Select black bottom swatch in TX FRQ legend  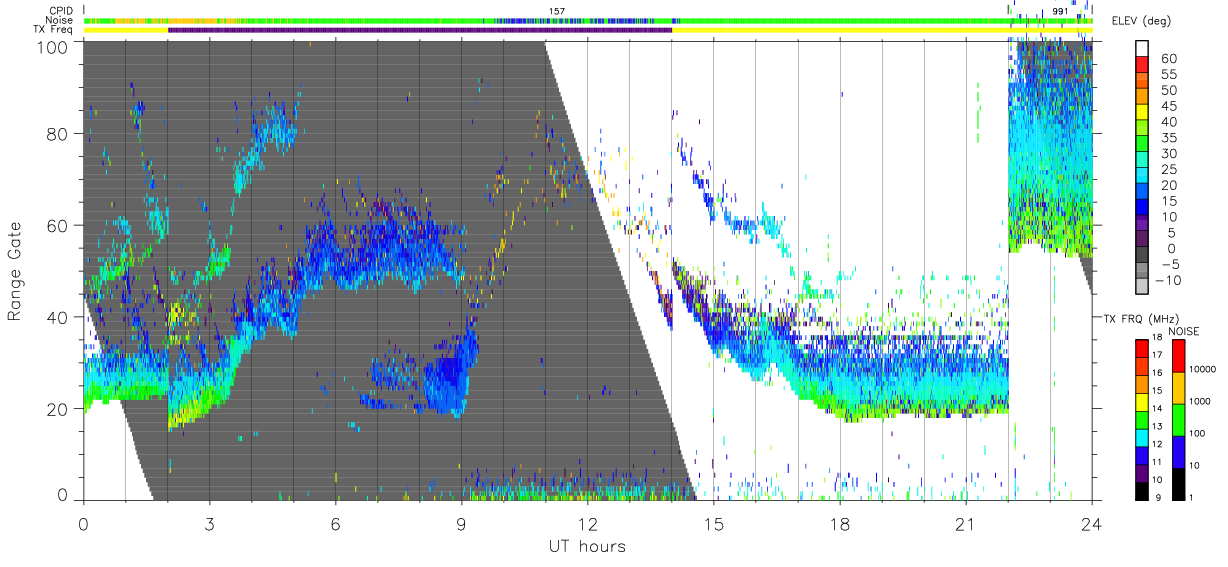1142,491
